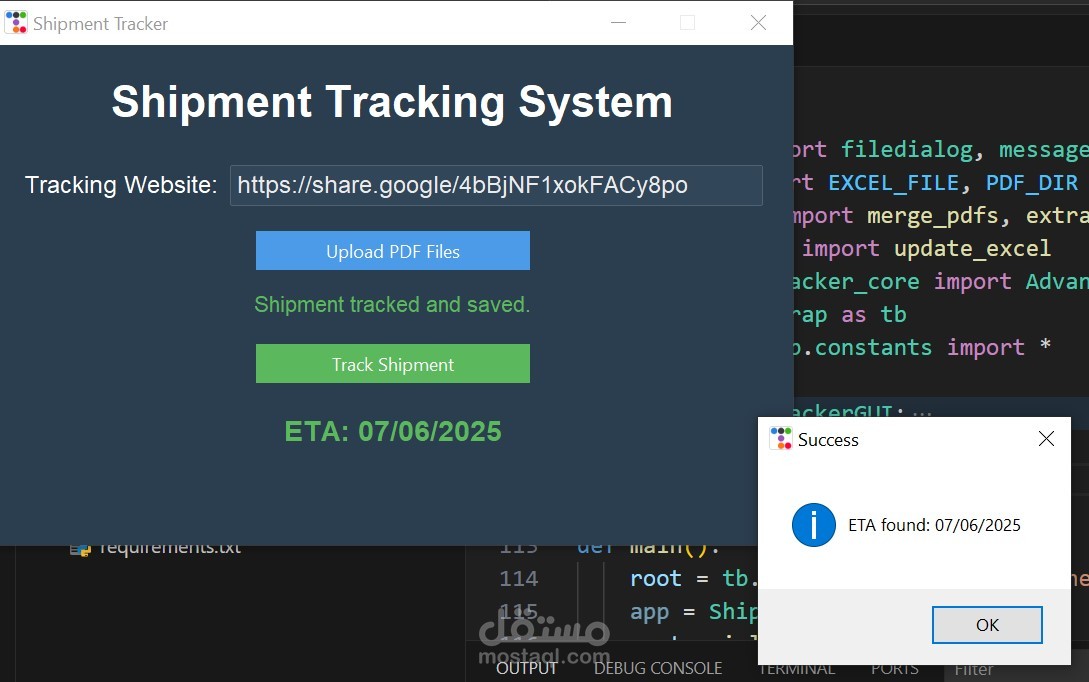Click into the Tracking Website URL field
This screenshot has height=682, width=1089.
tap(496, 185)
